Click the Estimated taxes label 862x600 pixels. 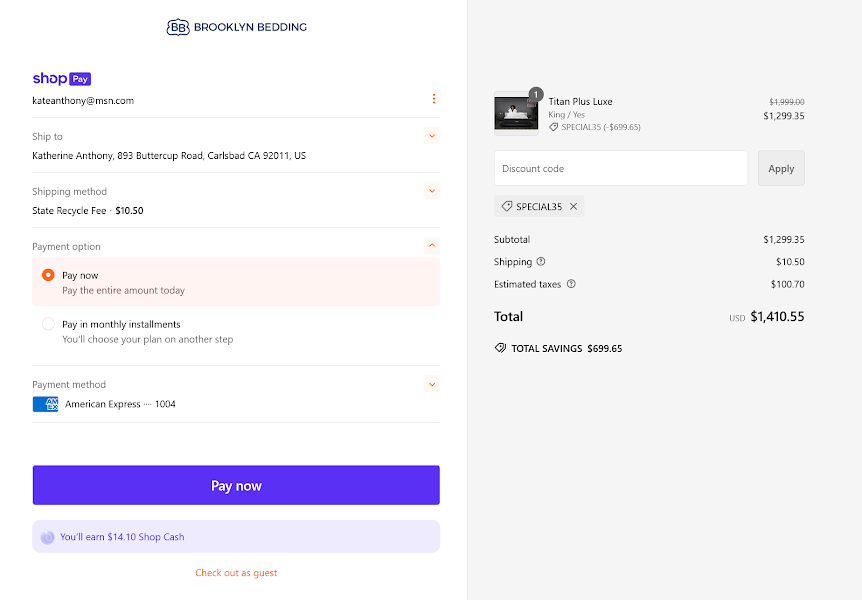click(528, 284)
